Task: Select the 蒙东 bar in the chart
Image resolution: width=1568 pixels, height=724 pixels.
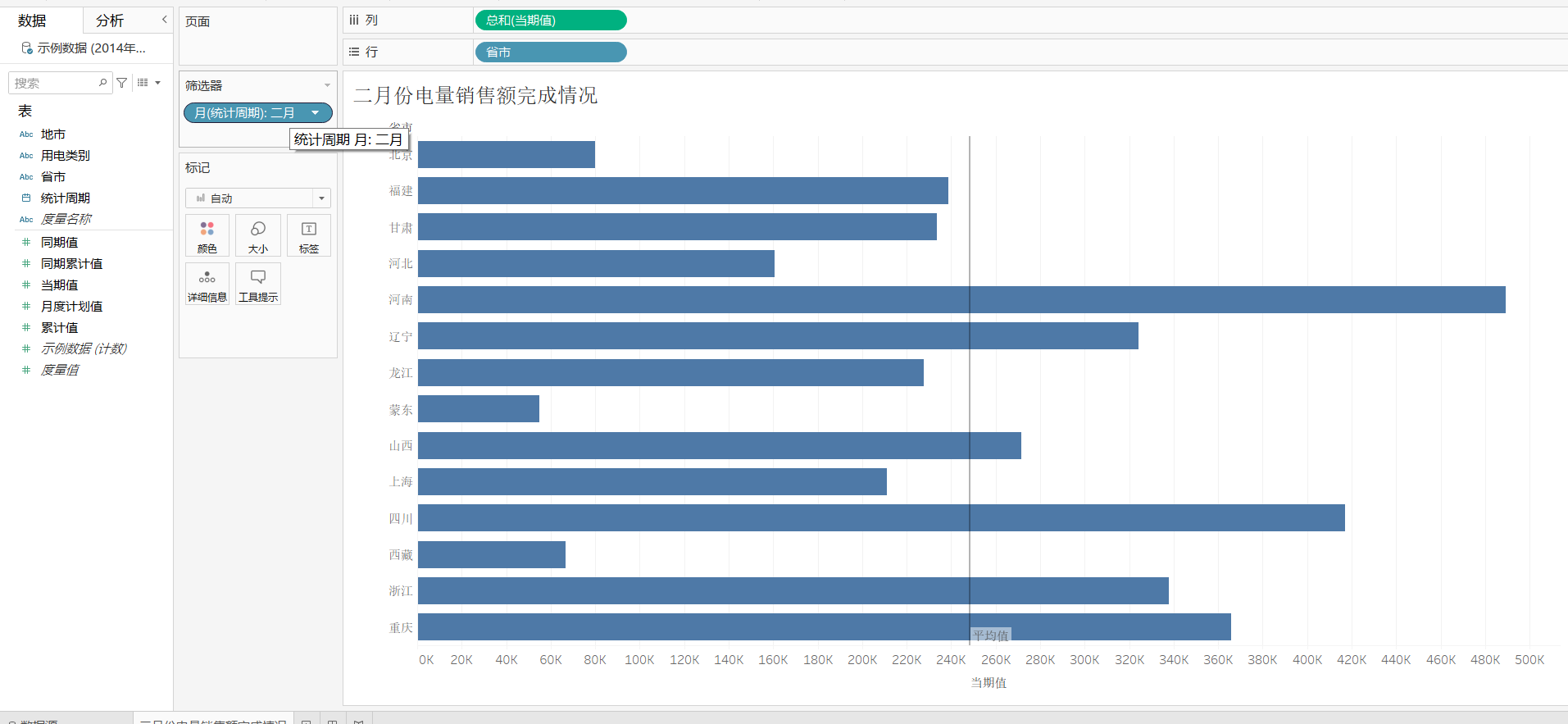Action: [479, 409]
